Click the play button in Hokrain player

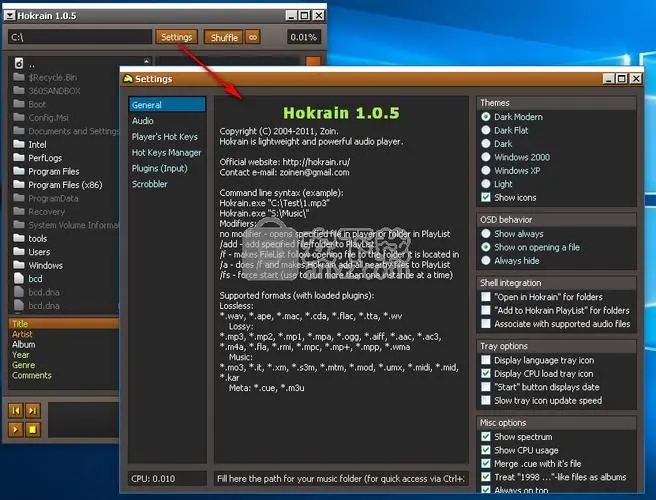point(16,429)
